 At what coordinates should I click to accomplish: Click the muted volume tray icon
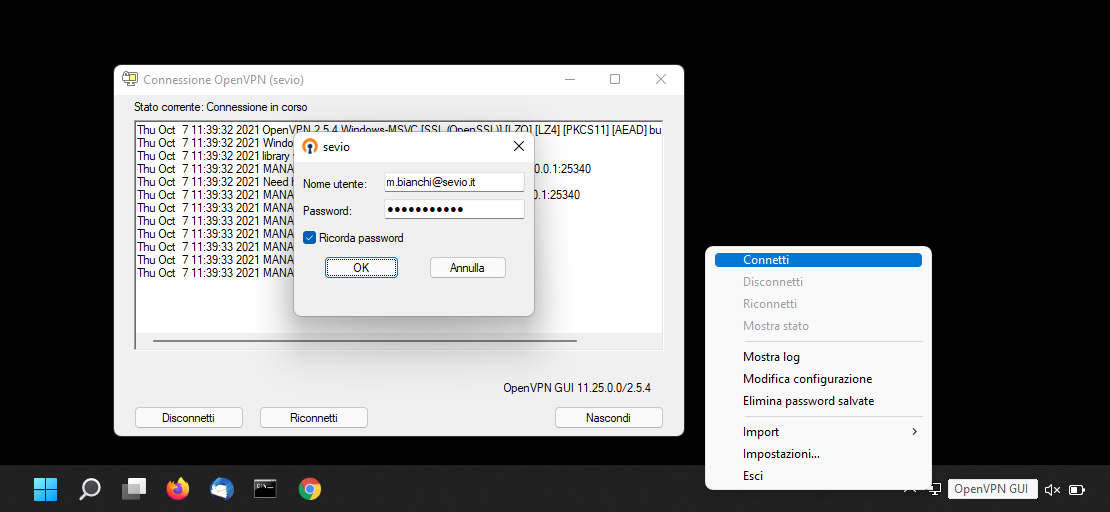[1053, 489]
